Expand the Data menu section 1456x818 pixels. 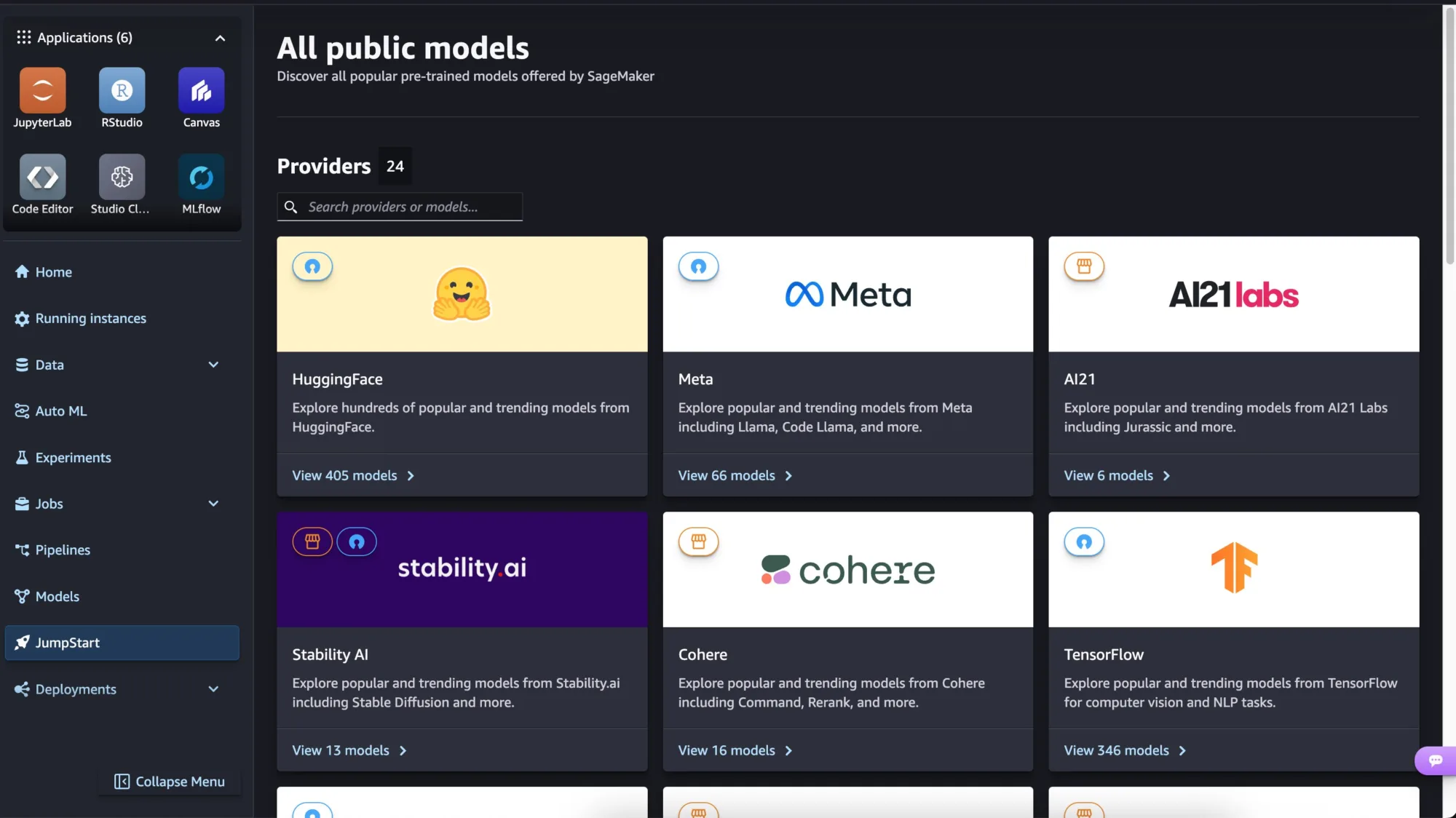[x=213, y=365]
